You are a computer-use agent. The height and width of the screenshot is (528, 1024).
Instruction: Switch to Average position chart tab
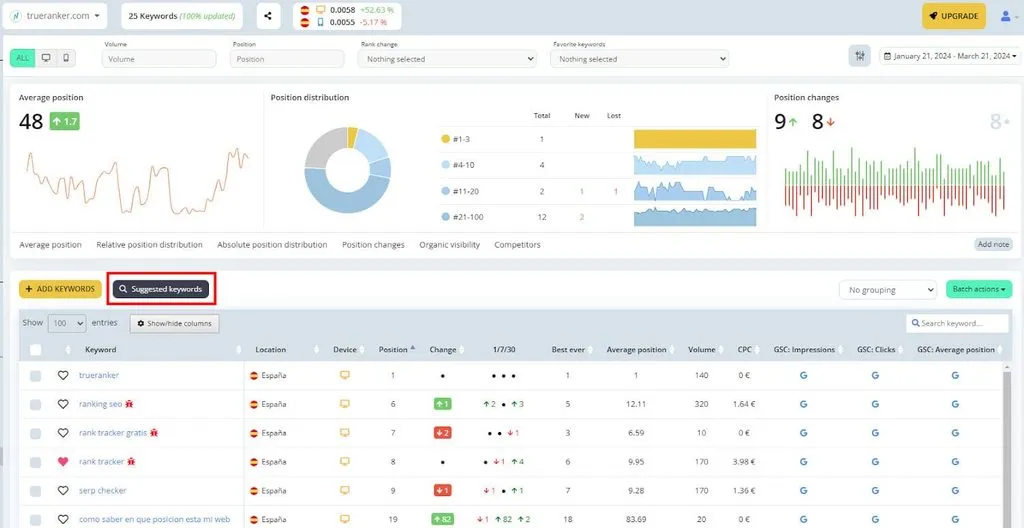[50, 244]
